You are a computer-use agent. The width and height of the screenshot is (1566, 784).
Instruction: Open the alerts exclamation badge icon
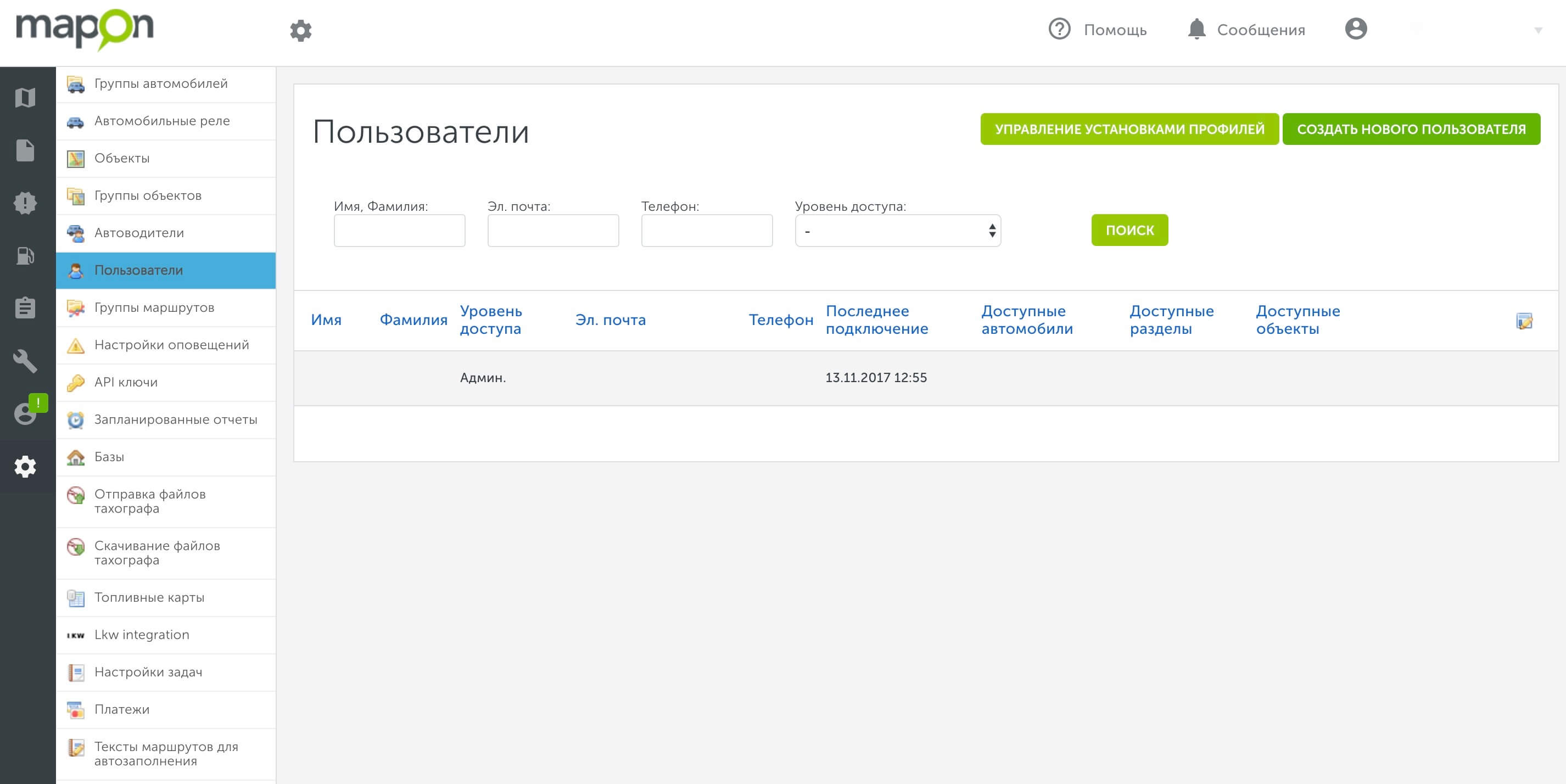click(25, 203)
